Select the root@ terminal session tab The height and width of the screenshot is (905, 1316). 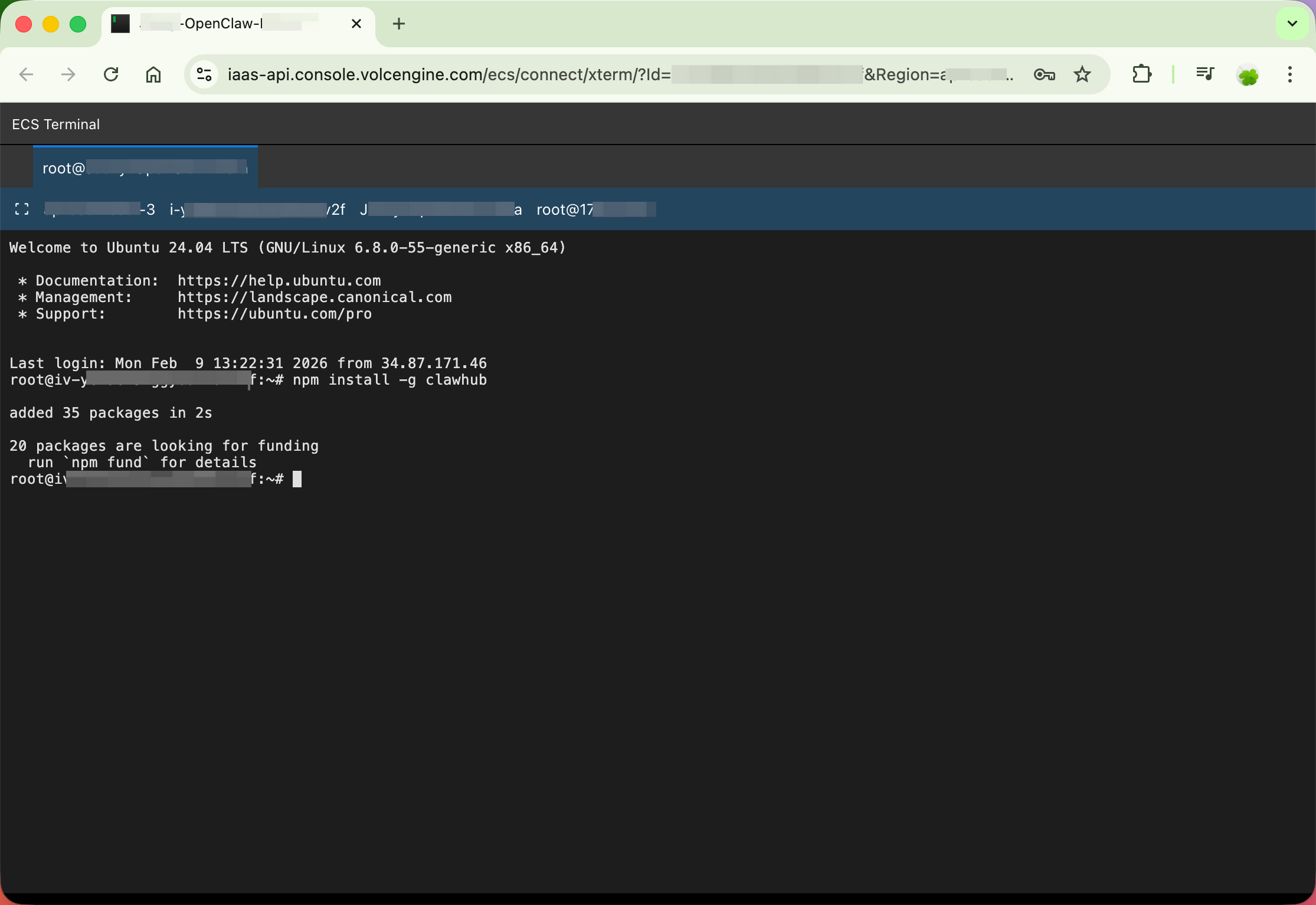(145, 168)
